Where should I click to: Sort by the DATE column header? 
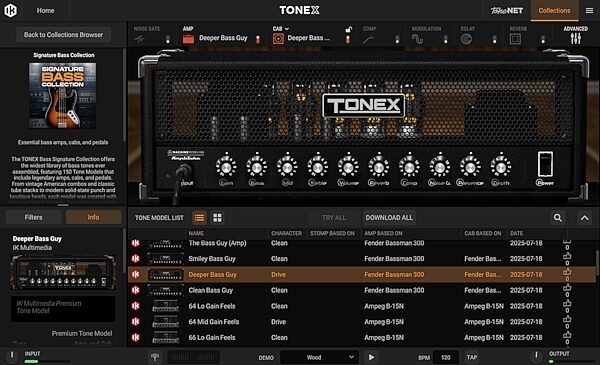[x=516, y=233]
